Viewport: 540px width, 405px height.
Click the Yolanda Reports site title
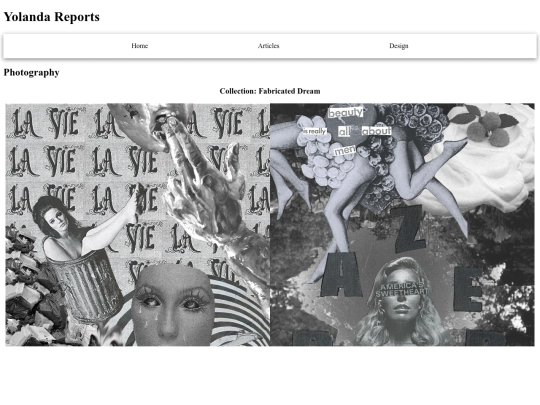click(x=52, y=17)
